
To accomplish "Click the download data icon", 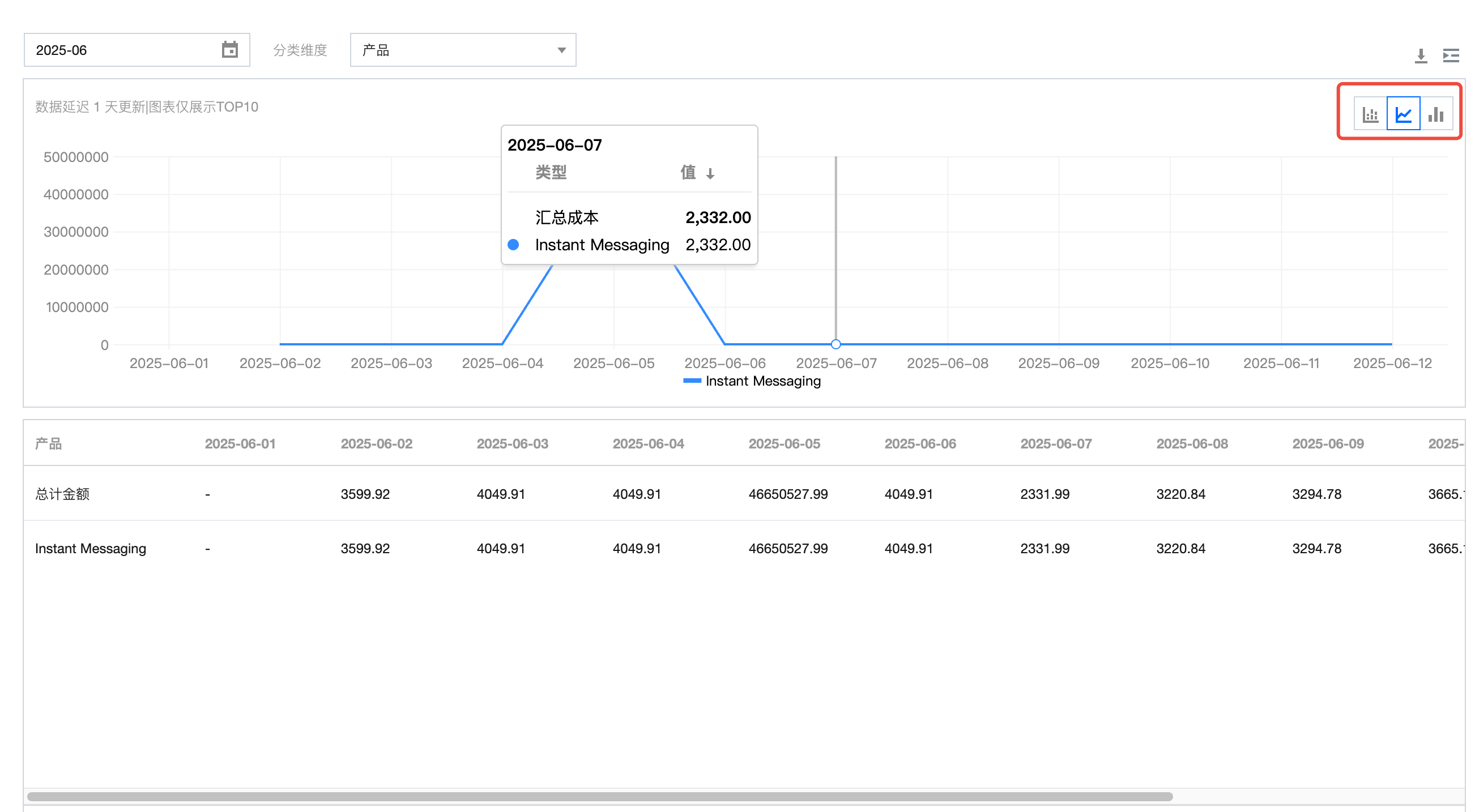I will coord(1421,55).
